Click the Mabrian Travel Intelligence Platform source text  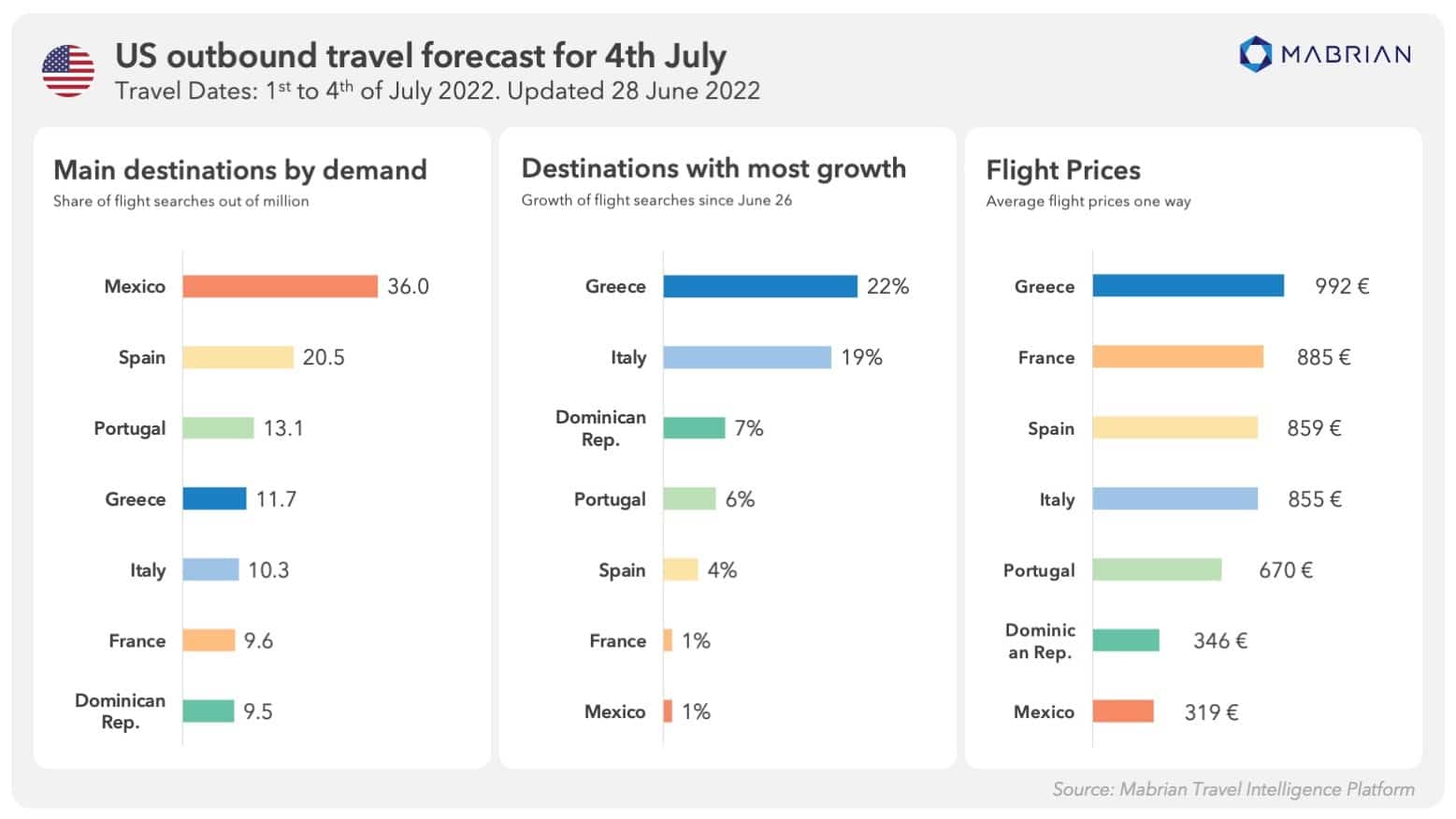click(1233, 789)
